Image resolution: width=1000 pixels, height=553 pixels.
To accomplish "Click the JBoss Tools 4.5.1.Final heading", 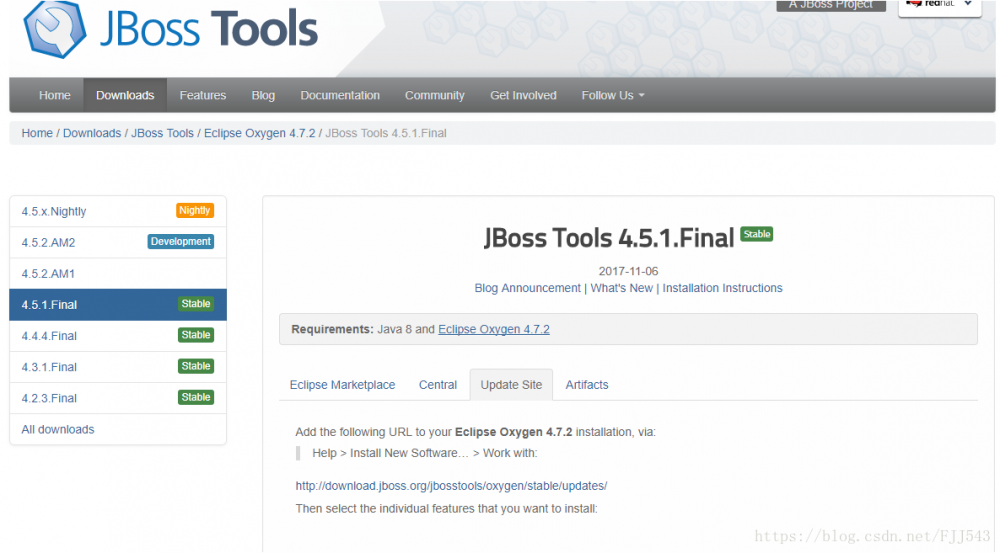I will (x=609, y=239).
